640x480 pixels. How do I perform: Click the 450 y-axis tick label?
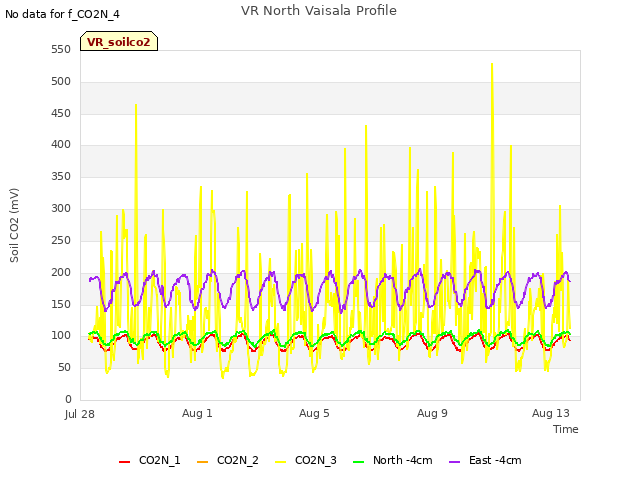(x=61, y=113)
